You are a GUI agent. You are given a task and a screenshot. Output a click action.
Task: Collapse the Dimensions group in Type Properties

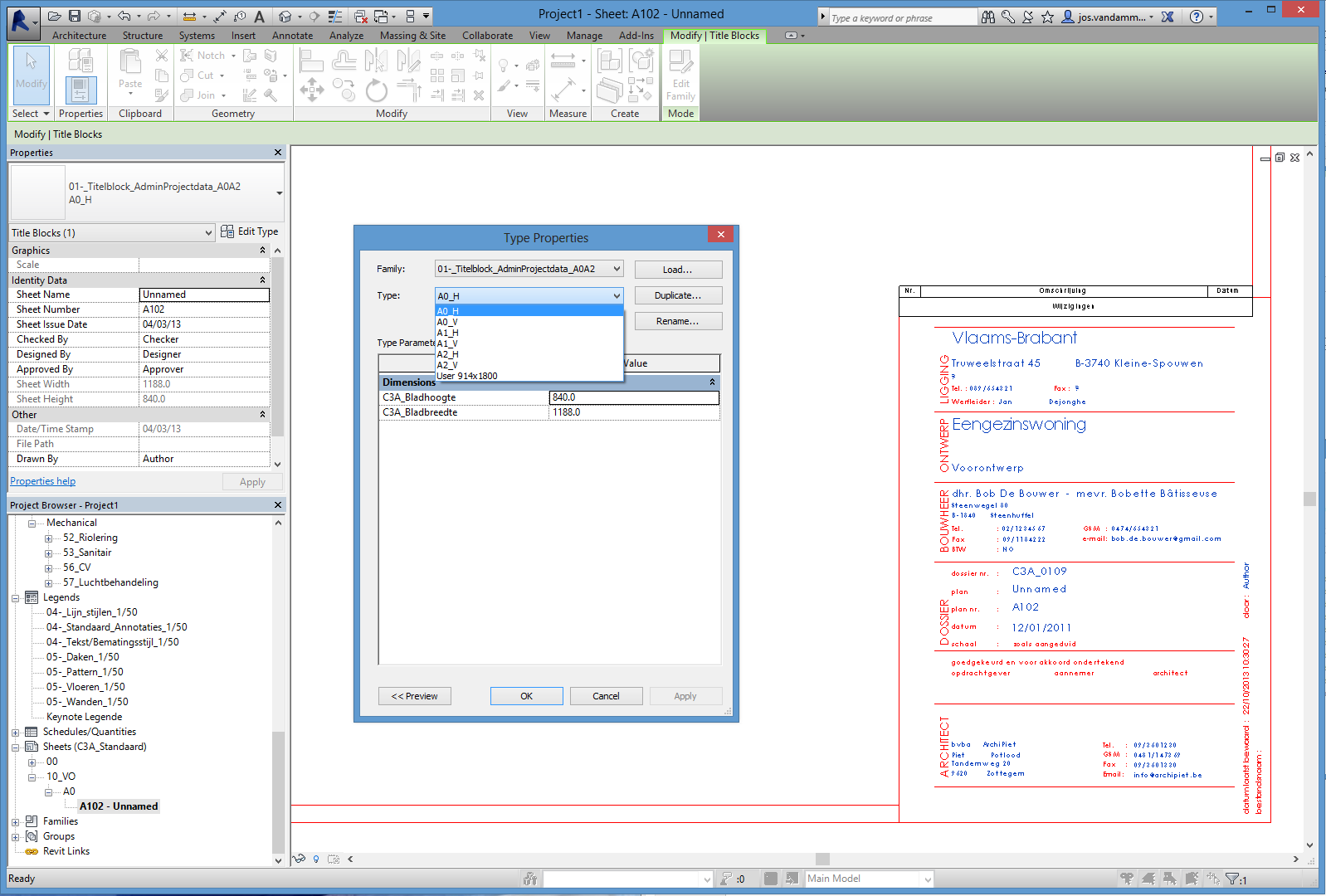(712, 382)
